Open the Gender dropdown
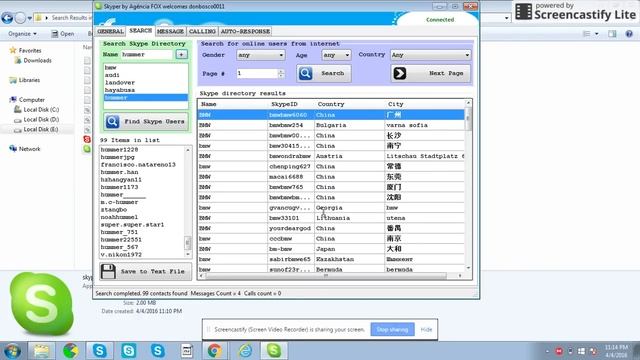Screen dimensions: 640x360 260,55
